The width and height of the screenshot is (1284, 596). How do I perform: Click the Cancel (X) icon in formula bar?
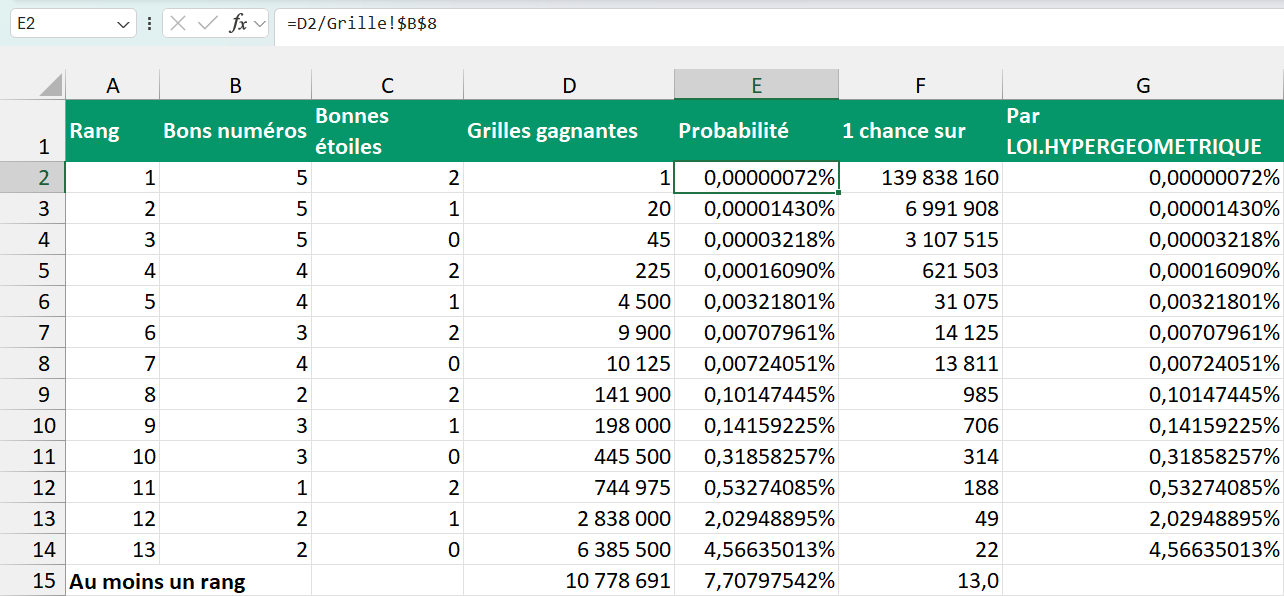tap(178, 24)
